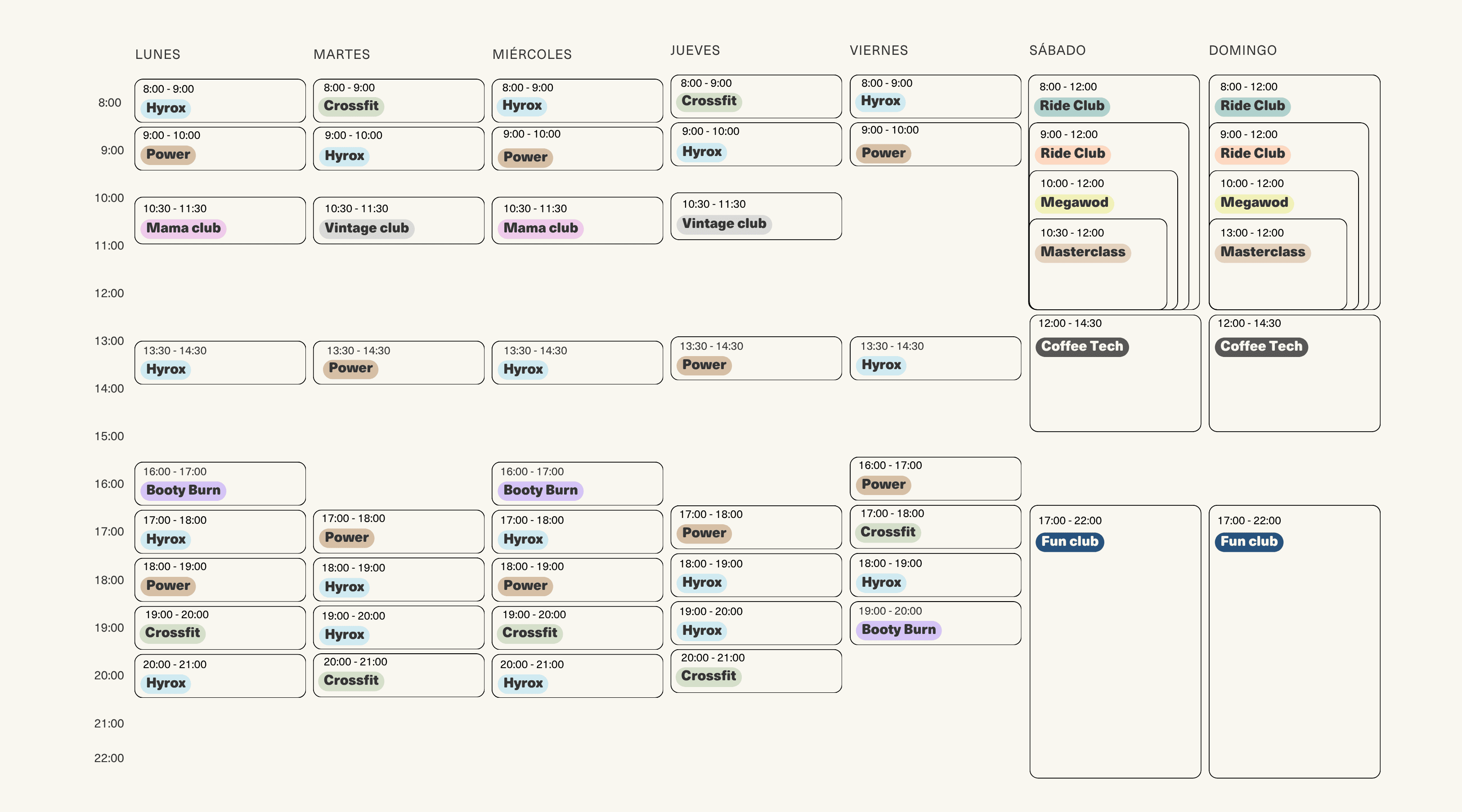
Task: Click the 13:00 time label
Action: [x=109, y=341]
